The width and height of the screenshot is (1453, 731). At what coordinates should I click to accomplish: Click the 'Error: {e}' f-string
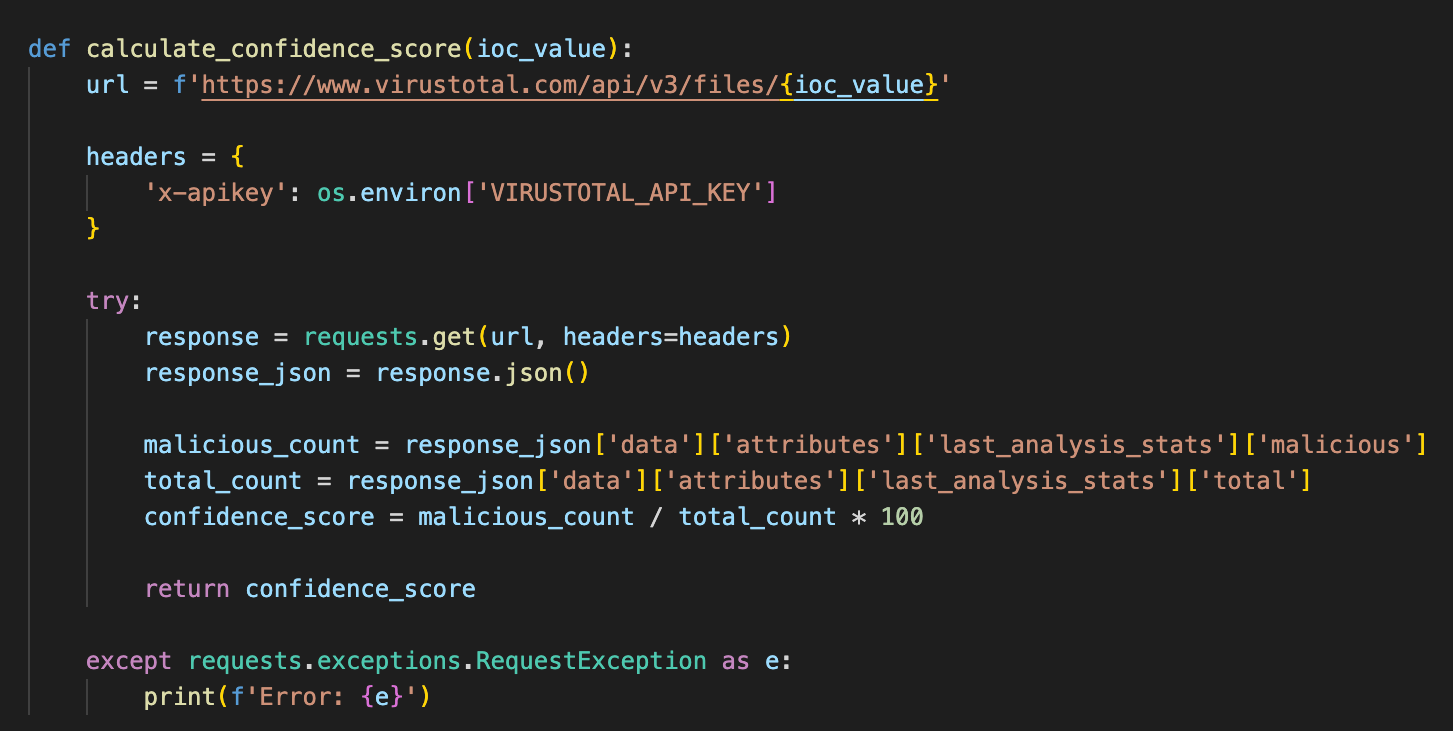pos(324,697)
